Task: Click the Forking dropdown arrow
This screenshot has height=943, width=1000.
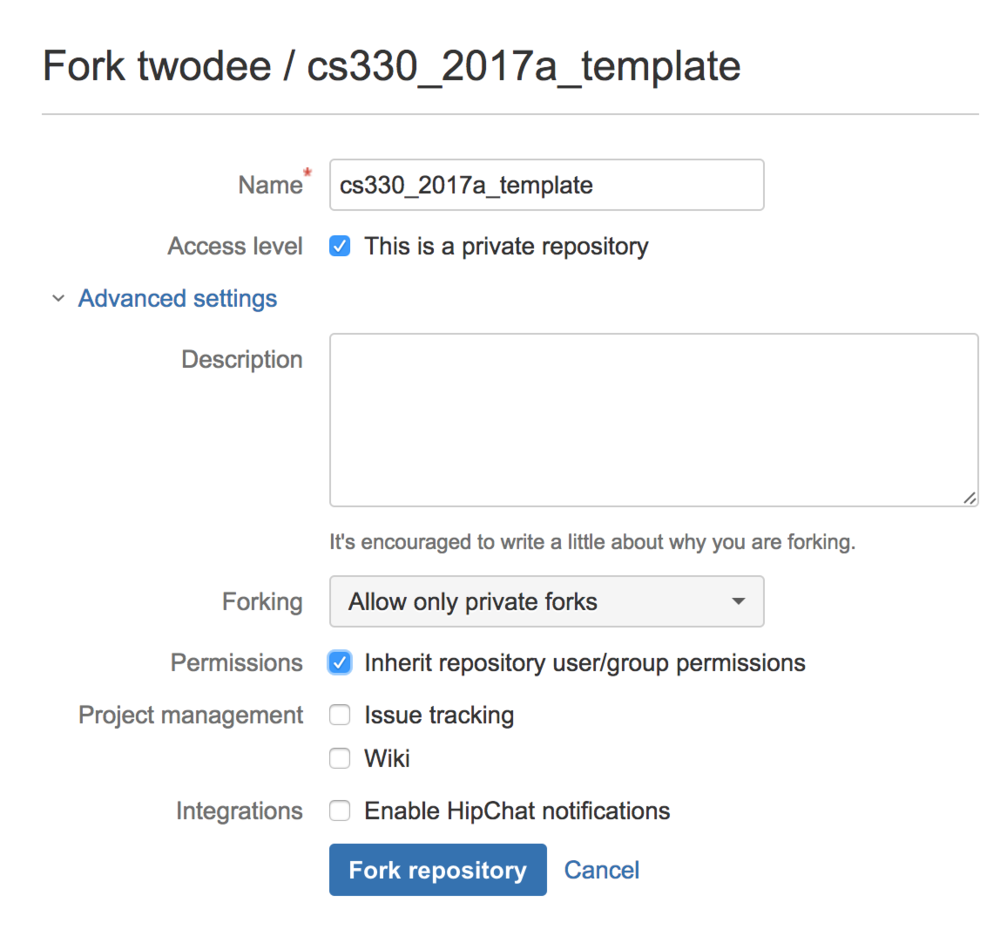Action: tap(738, 602)
